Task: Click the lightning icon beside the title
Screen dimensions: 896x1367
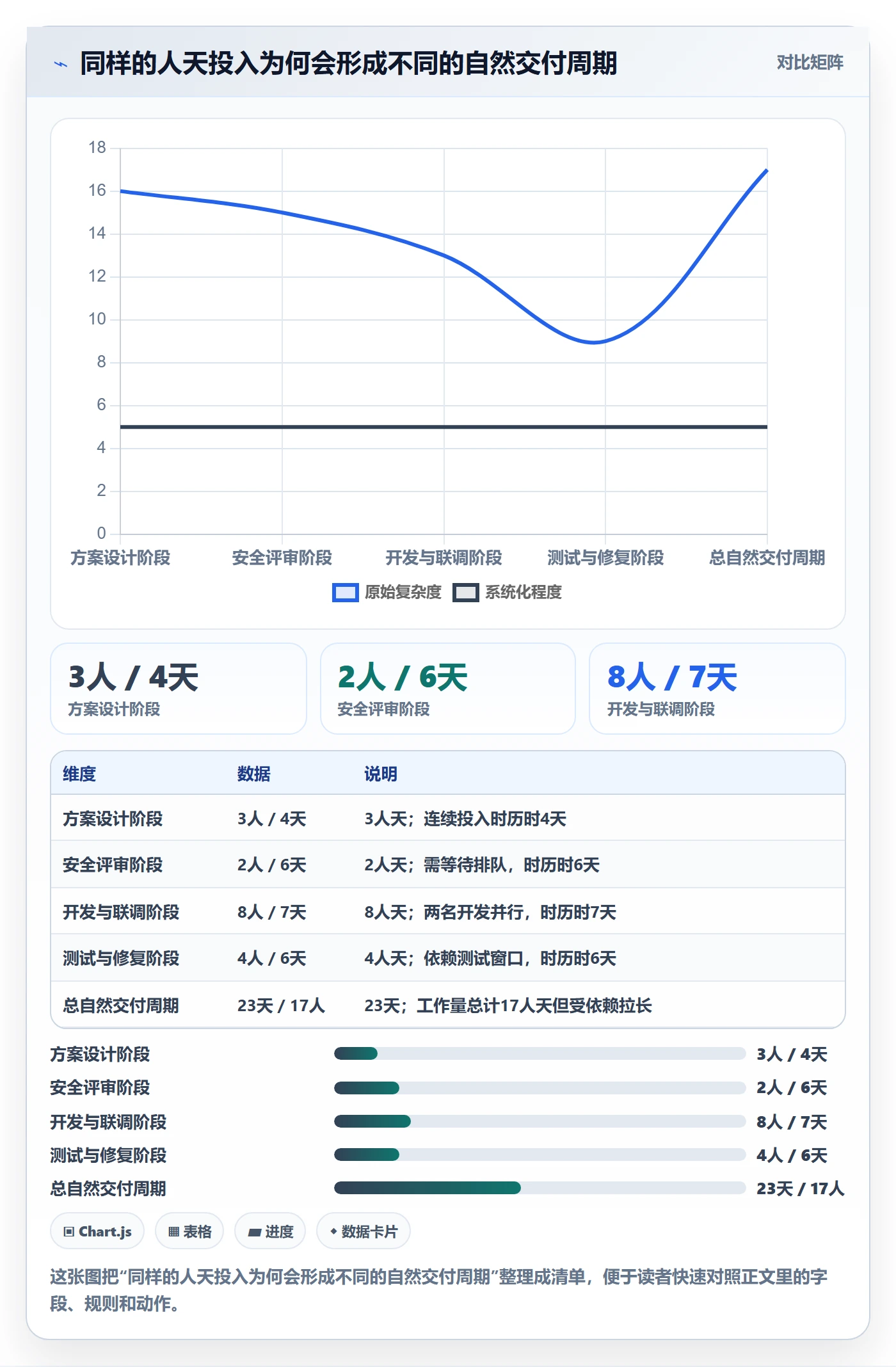Action: point(61,63)
